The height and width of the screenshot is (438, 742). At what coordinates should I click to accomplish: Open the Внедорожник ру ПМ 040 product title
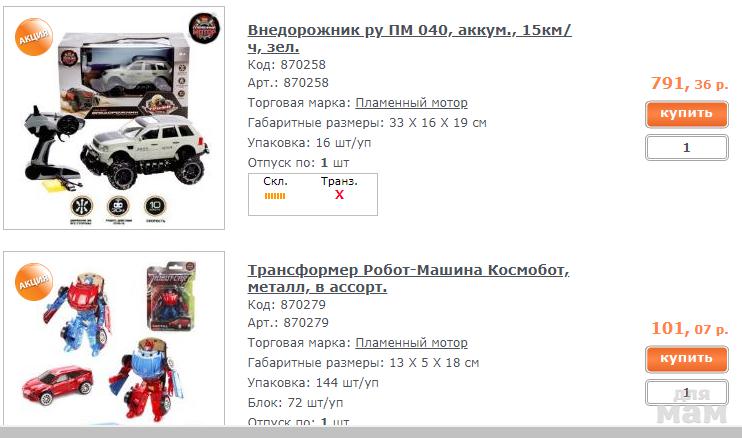[x=410, y=38]
